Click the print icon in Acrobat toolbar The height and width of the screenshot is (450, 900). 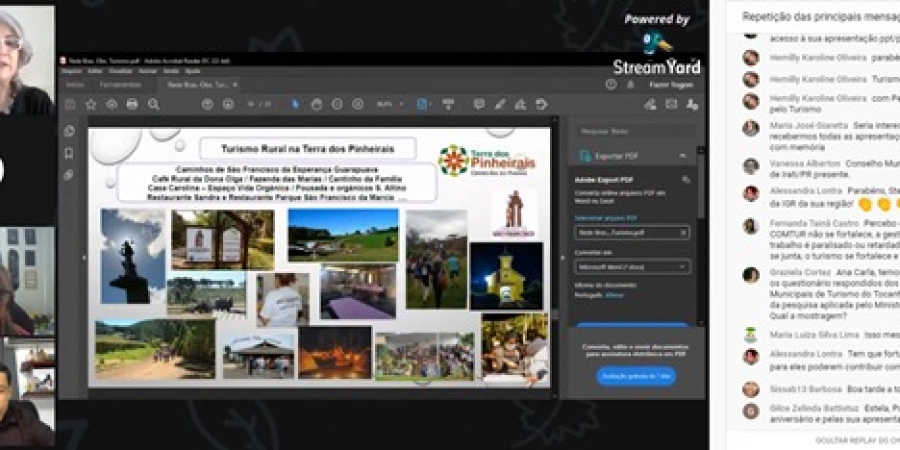pos(132,104)
